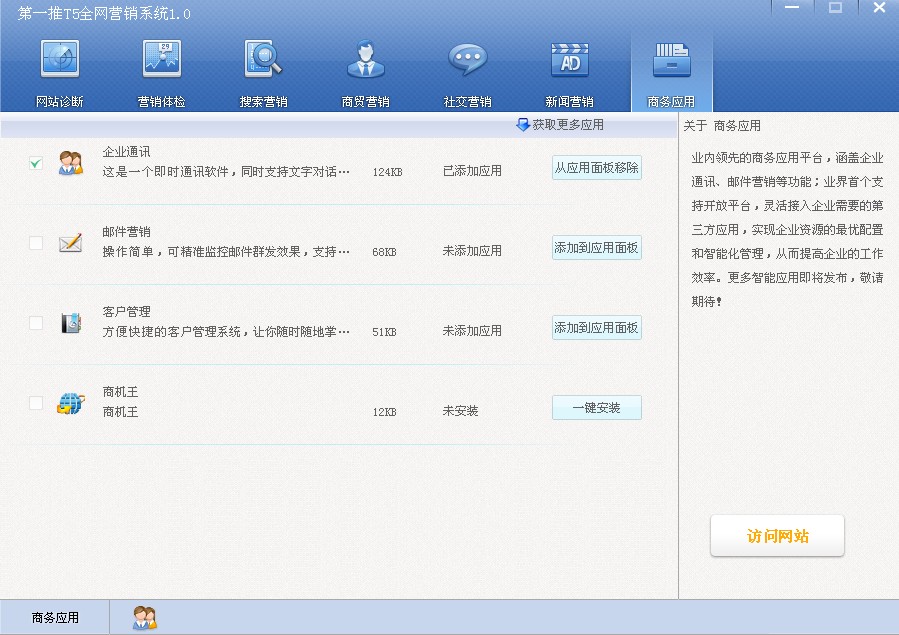This screenshot has height=635, width=899.
Task: Click the 邮件营销 envelope icon
Action: (x=70, y=243)
